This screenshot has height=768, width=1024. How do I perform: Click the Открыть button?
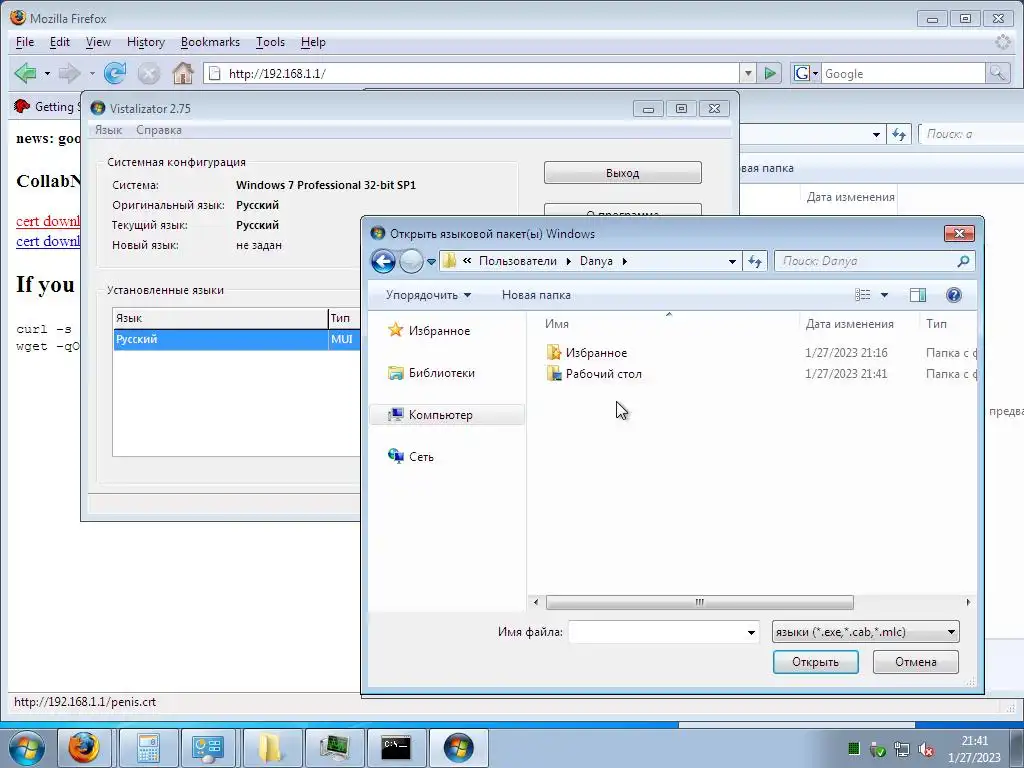(815, 662)
